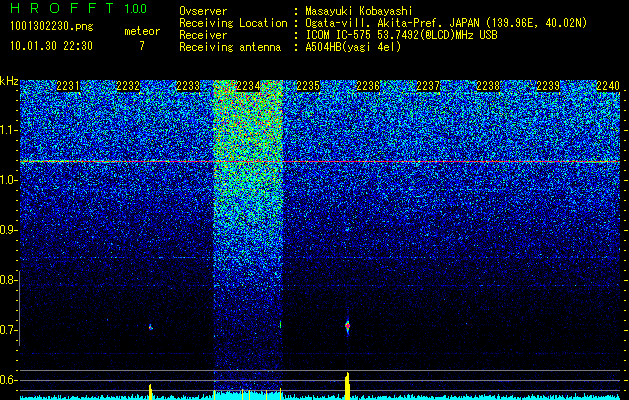The image size is (629, 400).
Task: Click the 2240 time label
Action: pos(608,86)
